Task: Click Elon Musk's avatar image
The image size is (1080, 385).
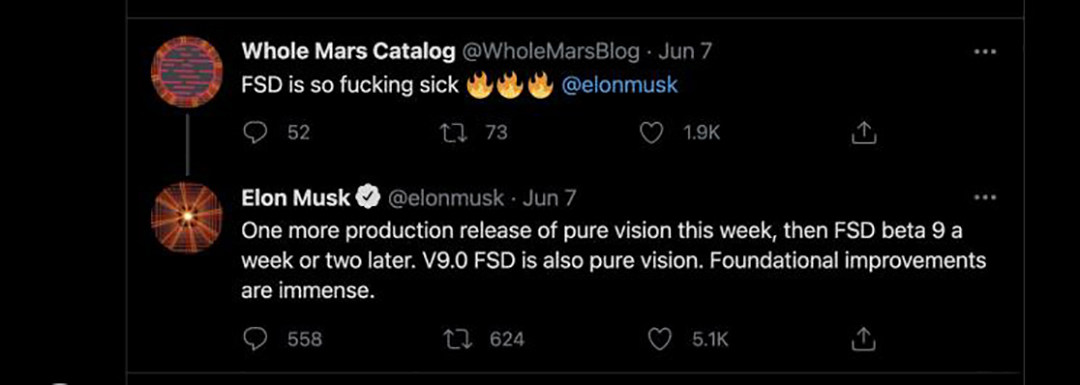Action: (187, 217)
